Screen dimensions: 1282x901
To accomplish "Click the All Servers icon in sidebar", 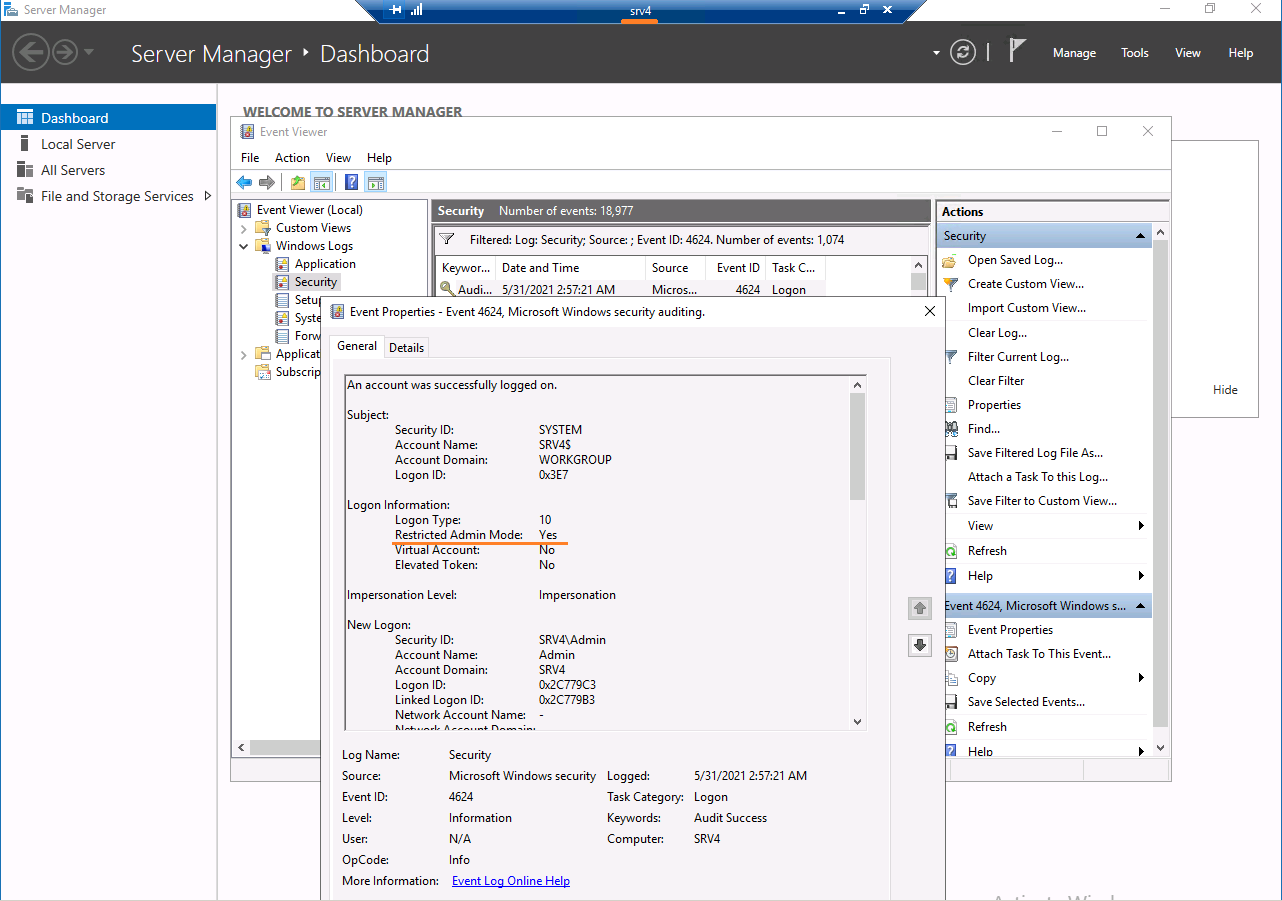I will [25, 170].
